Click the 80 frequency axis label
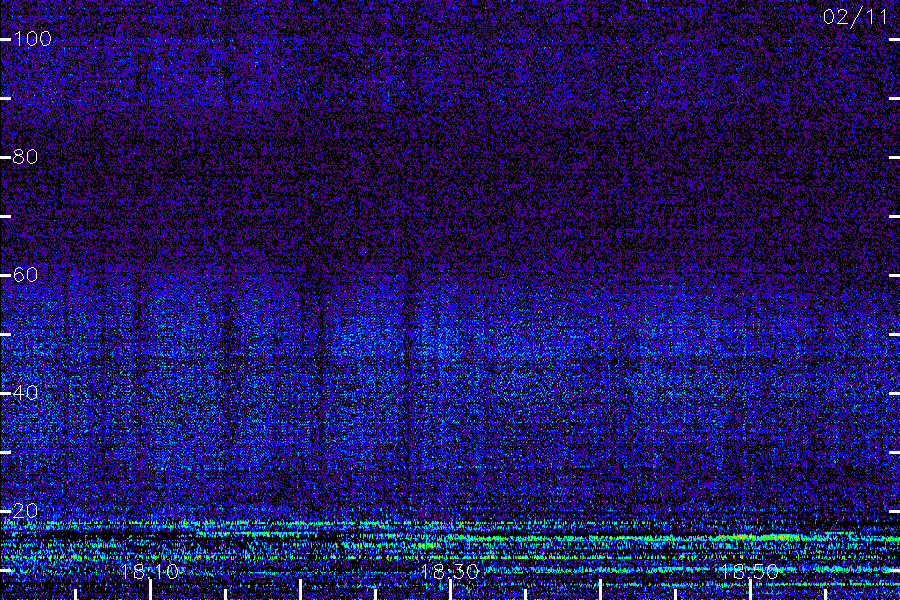The width and height of the screenshot is (900, 600). (x=25, y=157)
